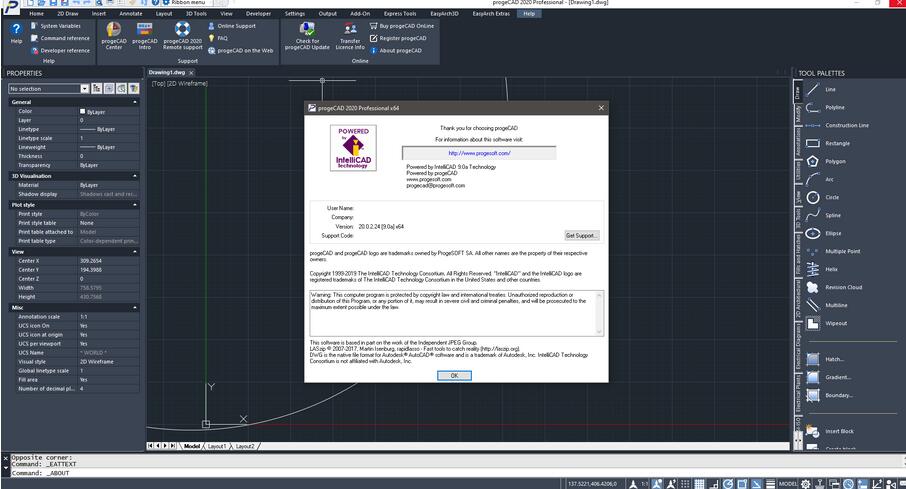Open the Home ribbon tab
Screen dimensions: 906x489
[x=36, y=13]
